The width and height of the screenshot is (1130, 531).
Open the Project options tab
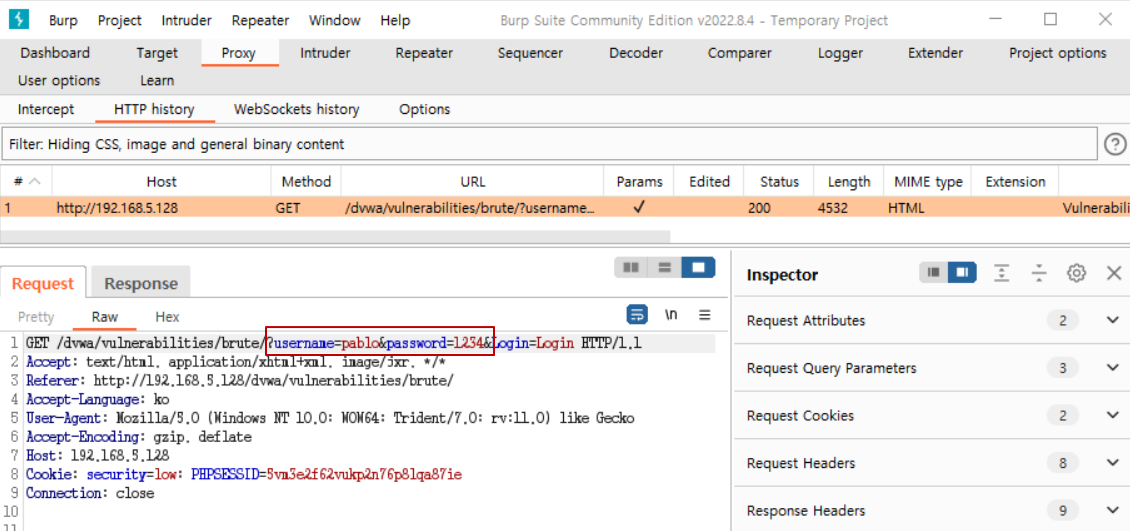point(1058,53)
